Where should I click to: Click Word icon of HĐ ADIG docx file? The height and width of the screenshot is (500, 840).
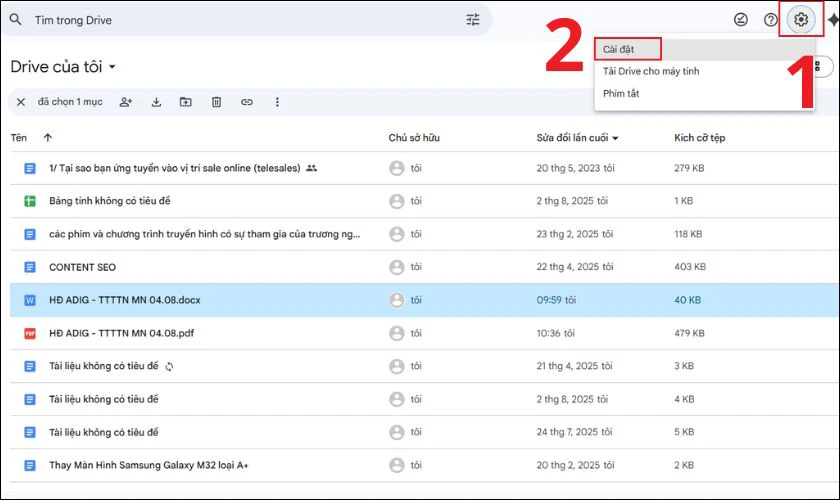(x=30, y=300)
